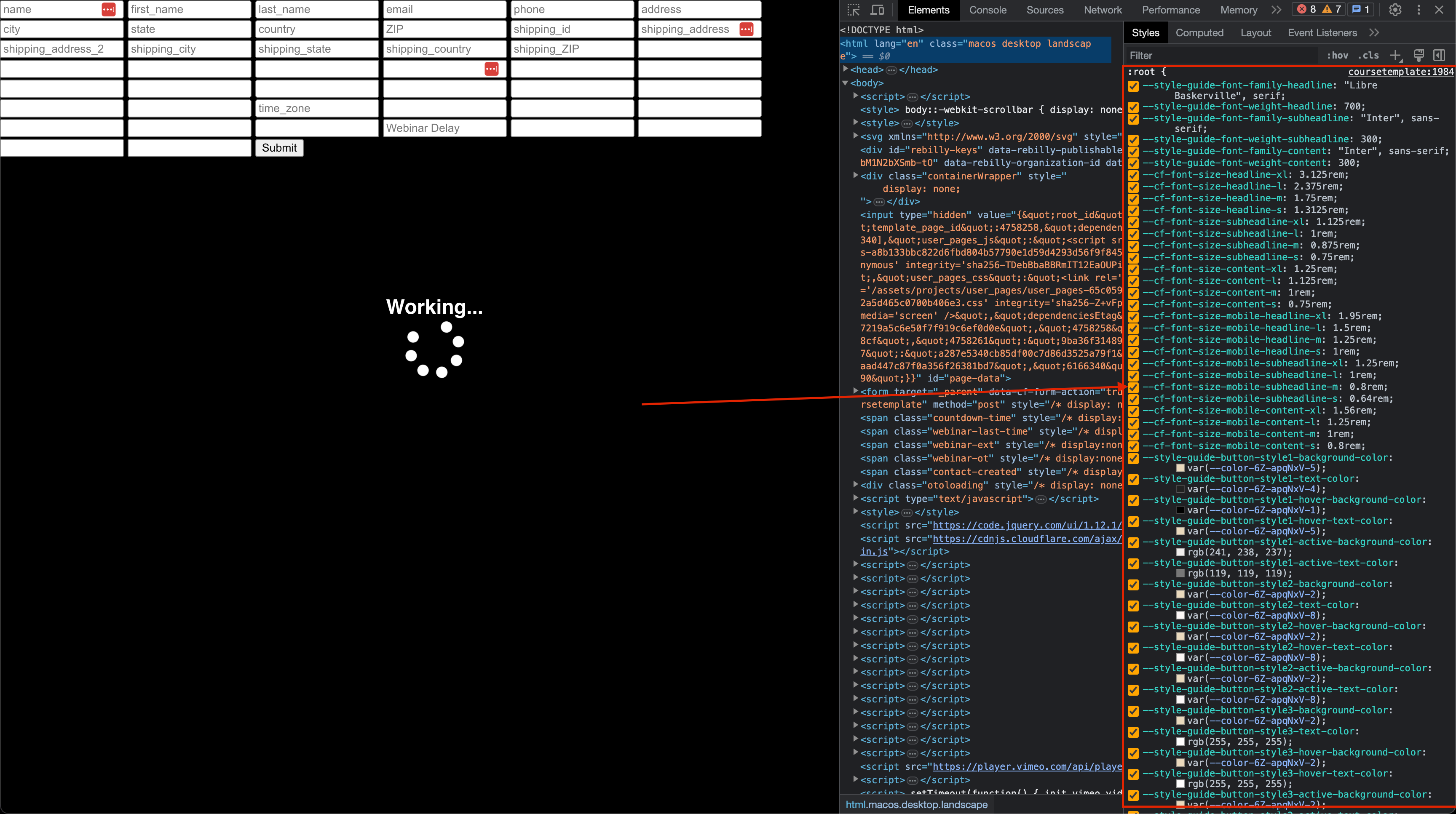Disable --cf-font-size-headline-xl property
1456x814 pixels.
1133,175
